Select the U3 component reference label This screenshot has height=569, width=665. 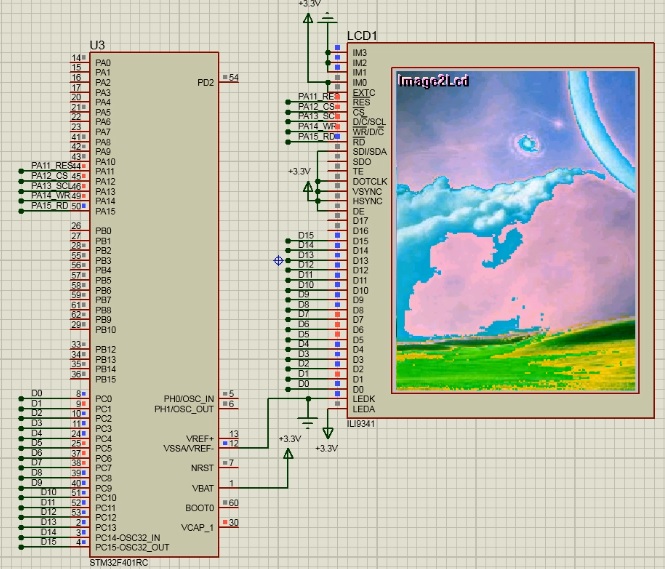pyautogui.click(x=97, y=45)
